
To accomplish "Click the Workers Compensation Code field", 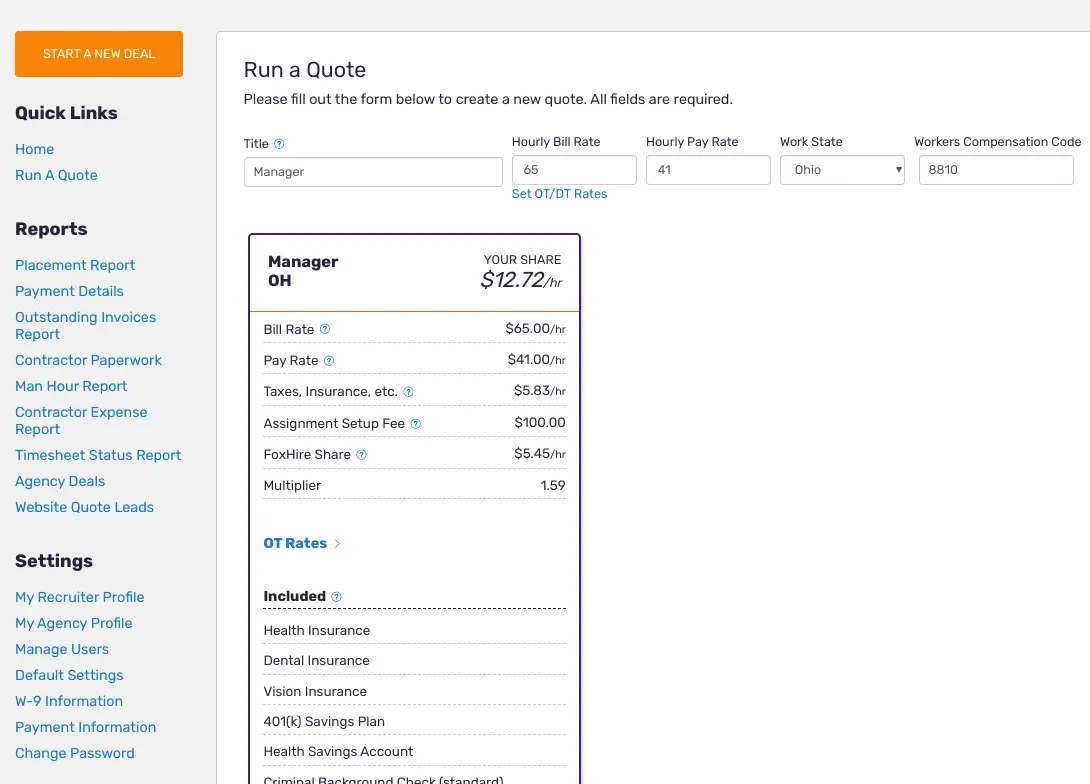I will (x=996, y=170).
